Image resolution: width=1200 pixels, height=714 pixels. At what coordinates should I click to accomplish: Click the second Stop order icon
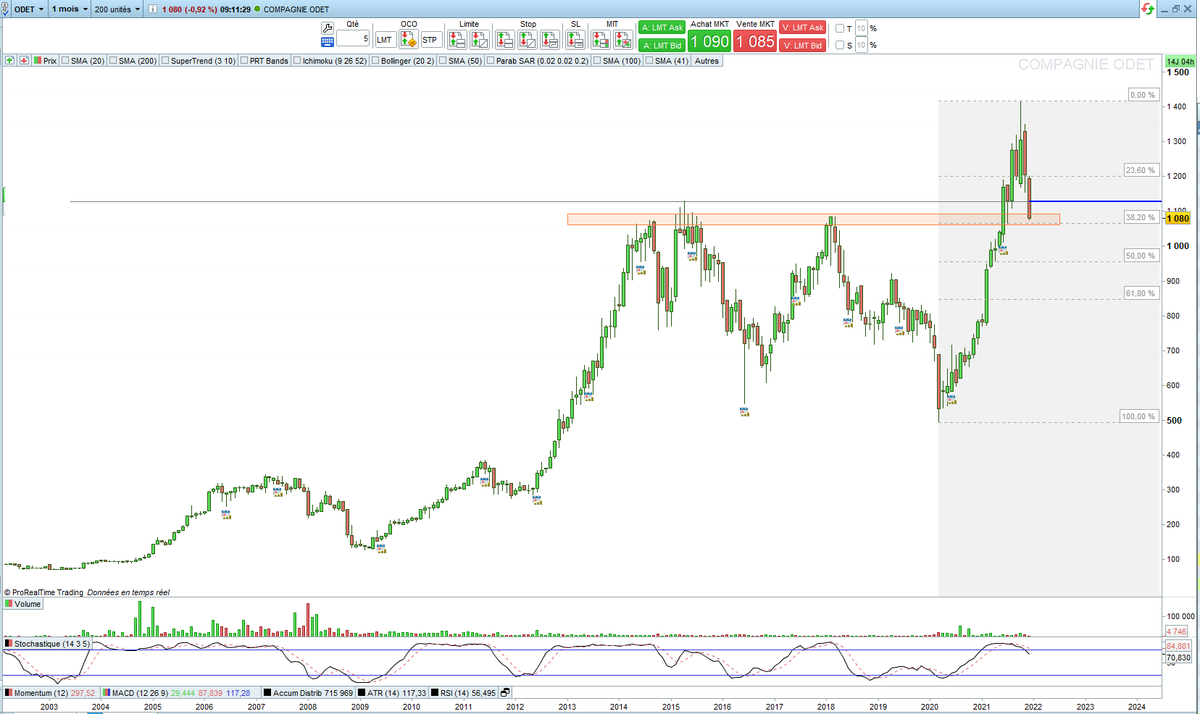tap(527, 40)
